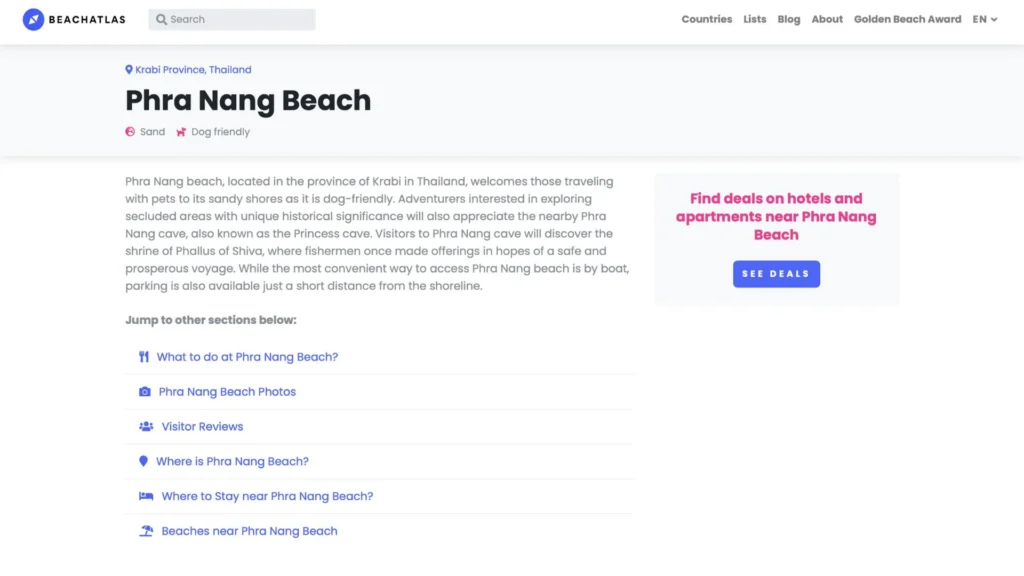The width and height of the screenshot is (1024, 576).
Task: Click the BeachAtlas compass logo icon
Action: 33,19
